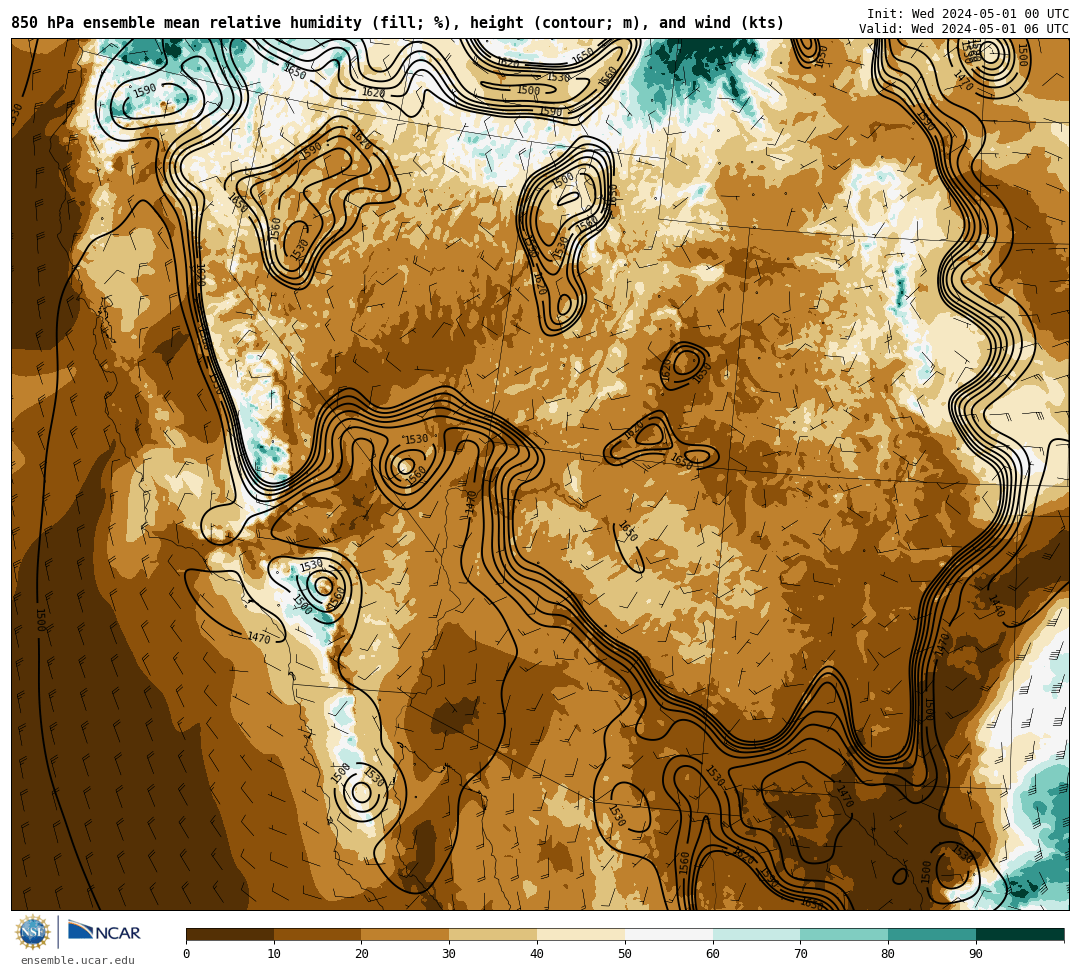1080x973 pixels.
Task: Click the NSF logo icon
Action: (x=33, y=933)
